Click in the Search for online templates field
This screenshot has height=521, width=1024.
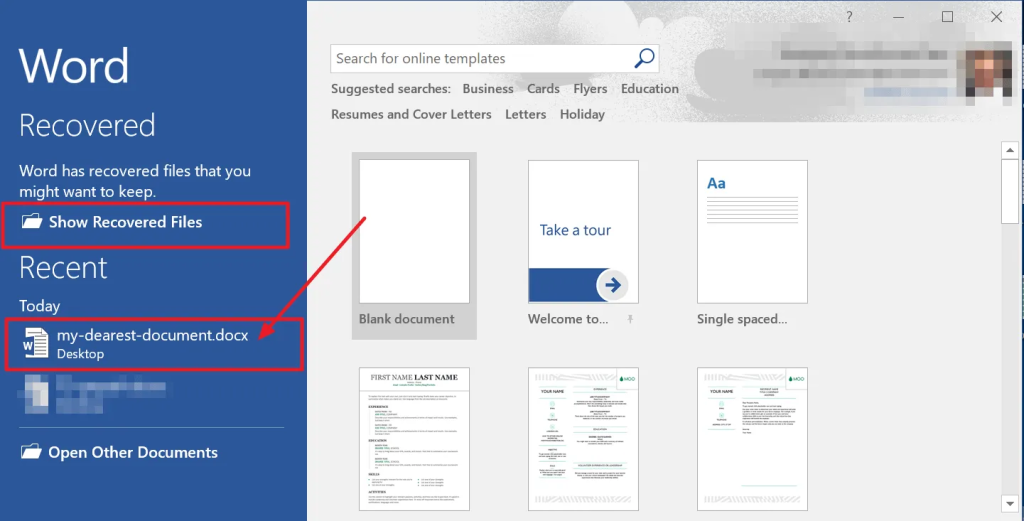(481, 58)
